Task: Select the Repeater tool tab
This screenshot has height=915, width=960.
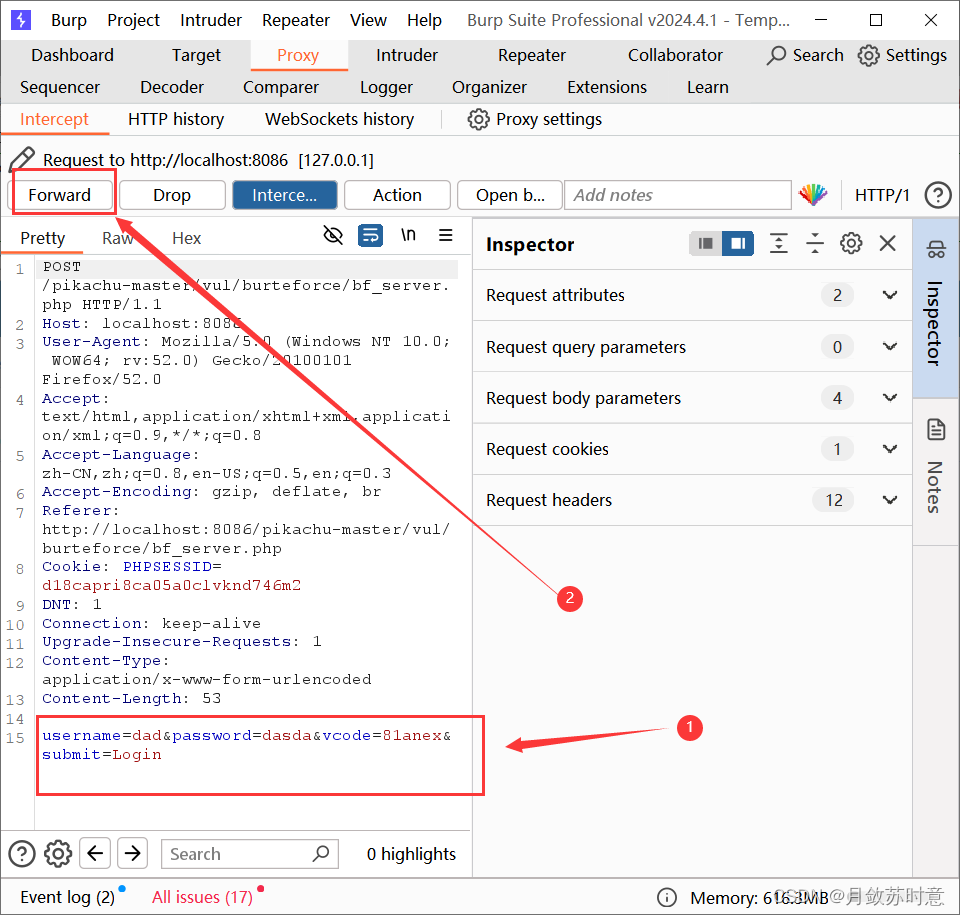Action: 531,55
